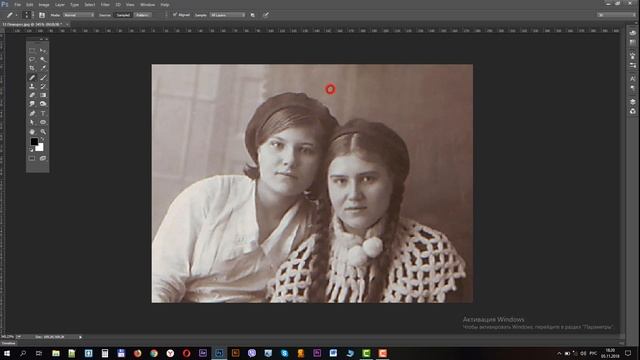The height and width of the screenshot is (360, 640).
Task: Open the Sample All Layers dropdown
Action: [x=227, y=15]
